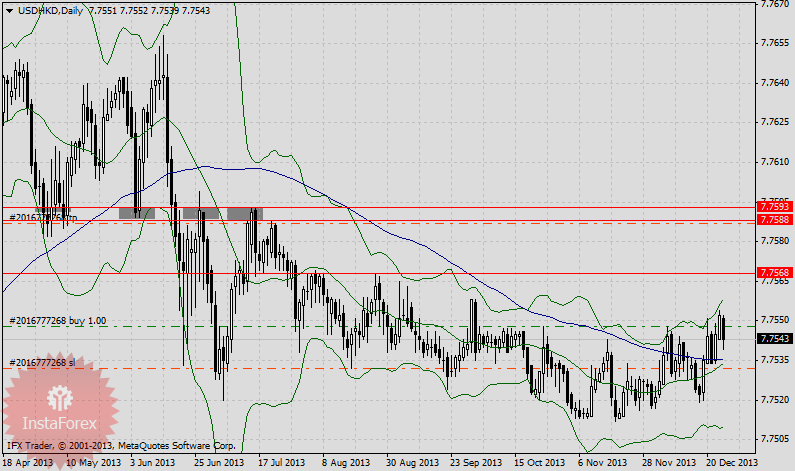Select the 30 Aug 2013 date label
This screenshot has height=471, width=795.
click(412, 462)
